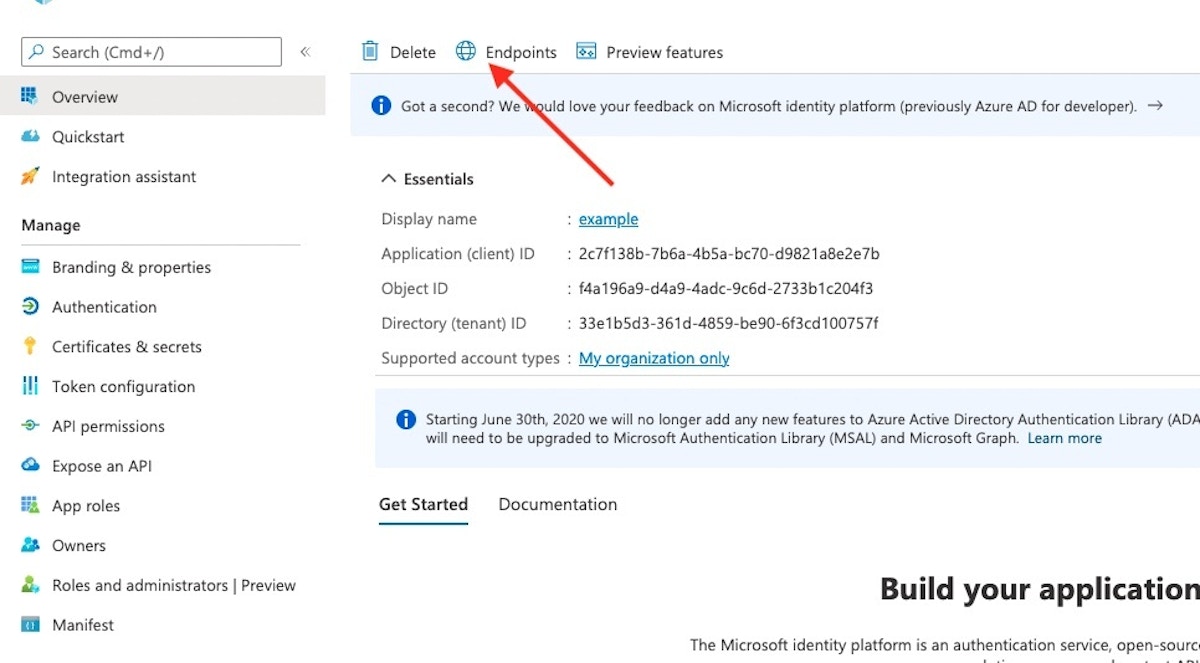Follow the Learn more link
Screen dimensions: 1200x663
coord(1064,438)
